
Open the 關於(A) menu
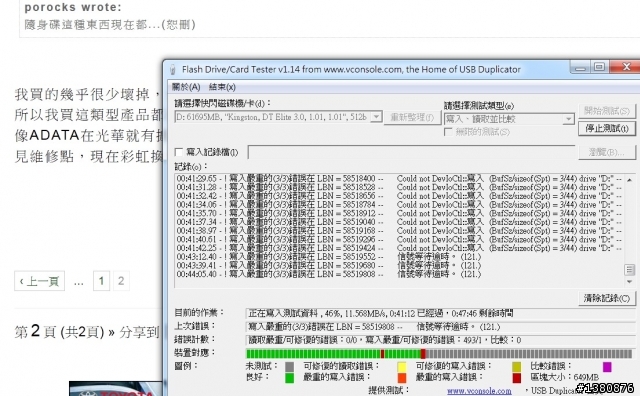[186, 87]
